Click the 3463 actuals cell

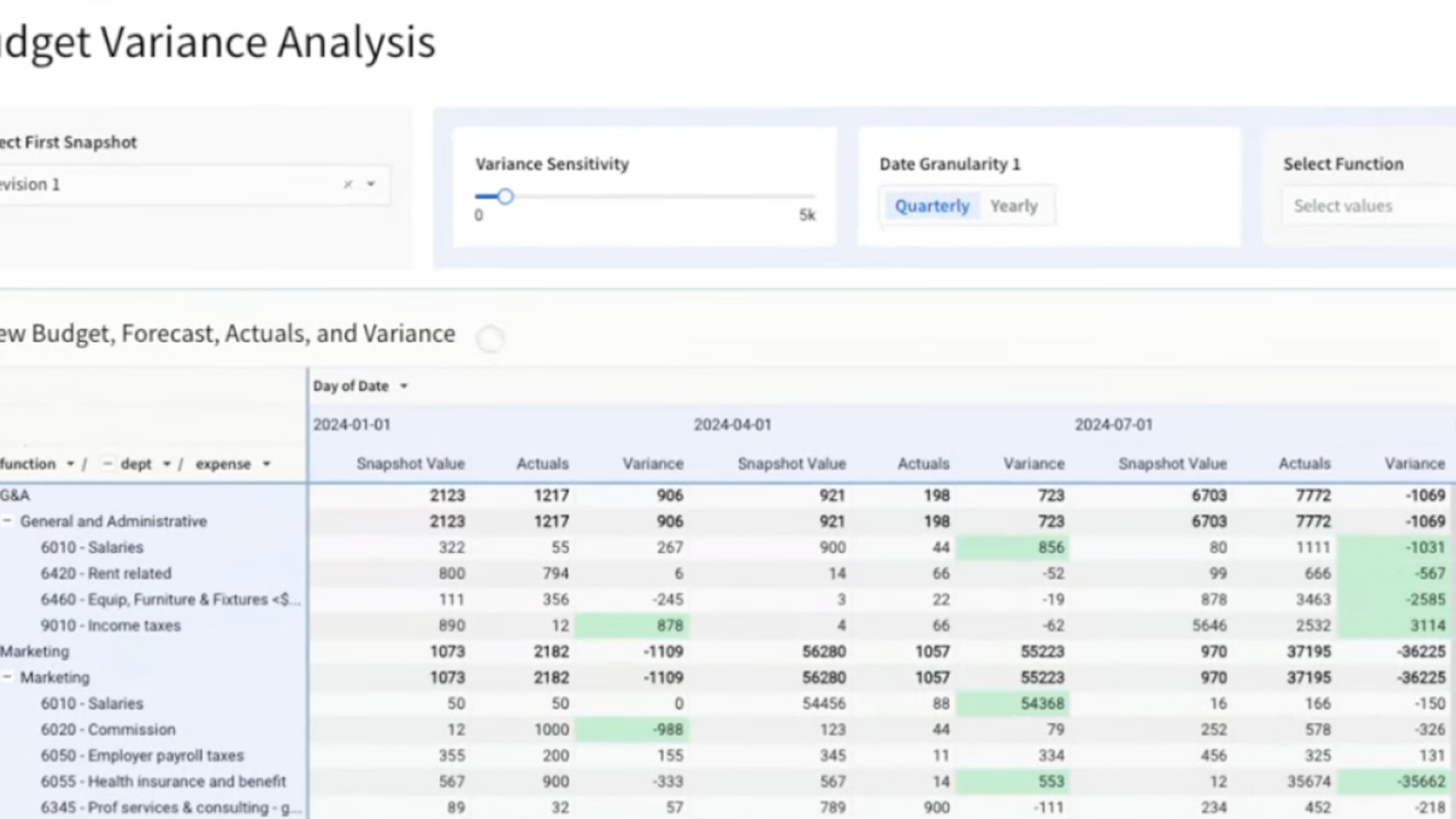tap(1313, 599)
